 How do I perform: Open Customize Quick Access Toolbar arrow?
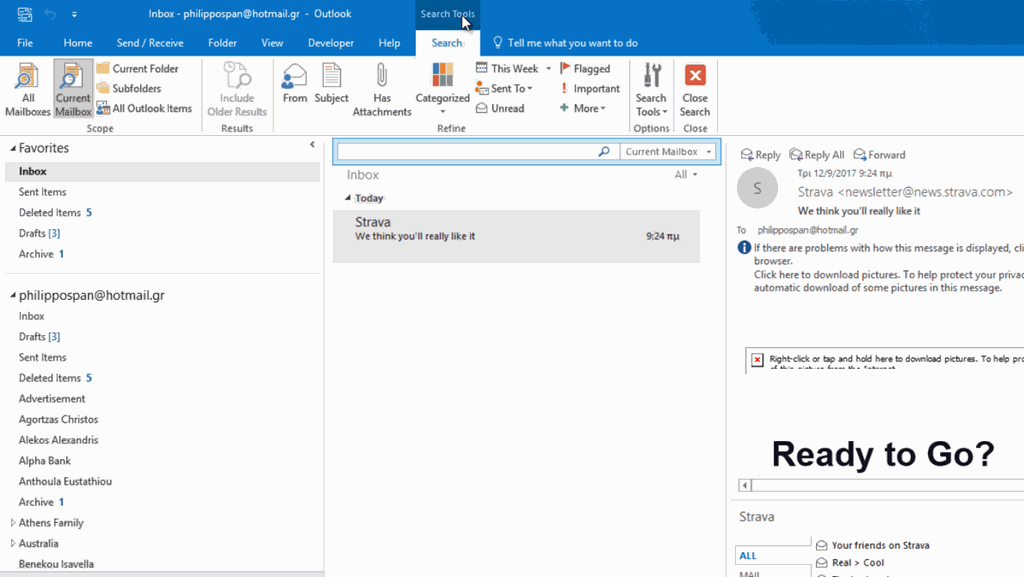click(x=74, y=14)
